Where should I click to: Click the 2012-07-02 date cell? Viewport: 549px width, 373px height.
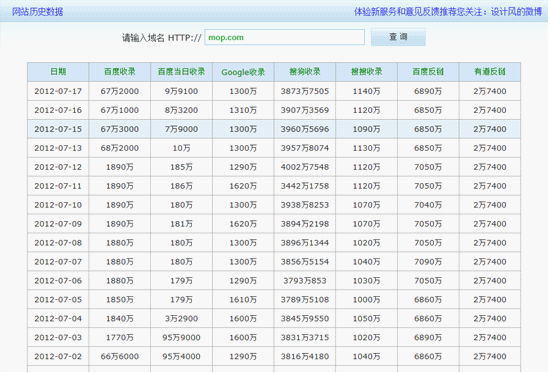tap(58, 356)
